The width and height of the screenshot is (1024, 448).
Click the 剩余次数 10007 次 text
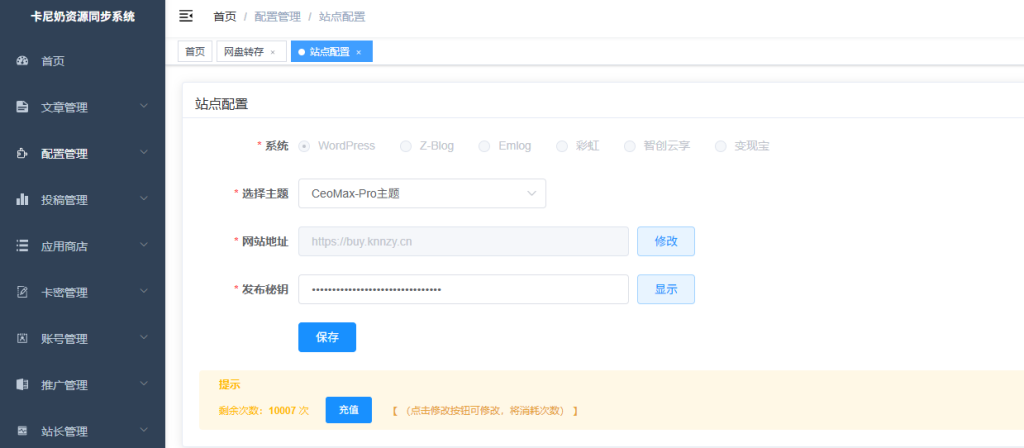[x=264, y=411]
